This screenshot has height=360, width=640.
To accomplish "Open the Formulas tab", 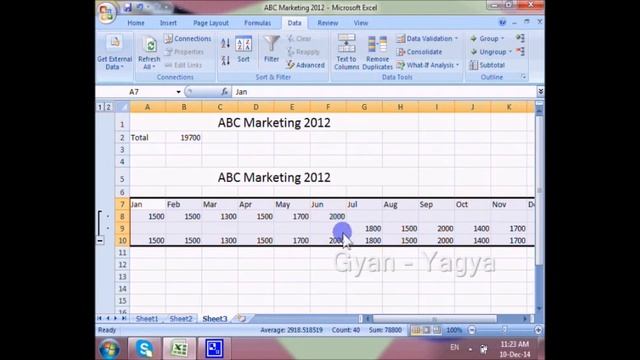I will point(258,23).
